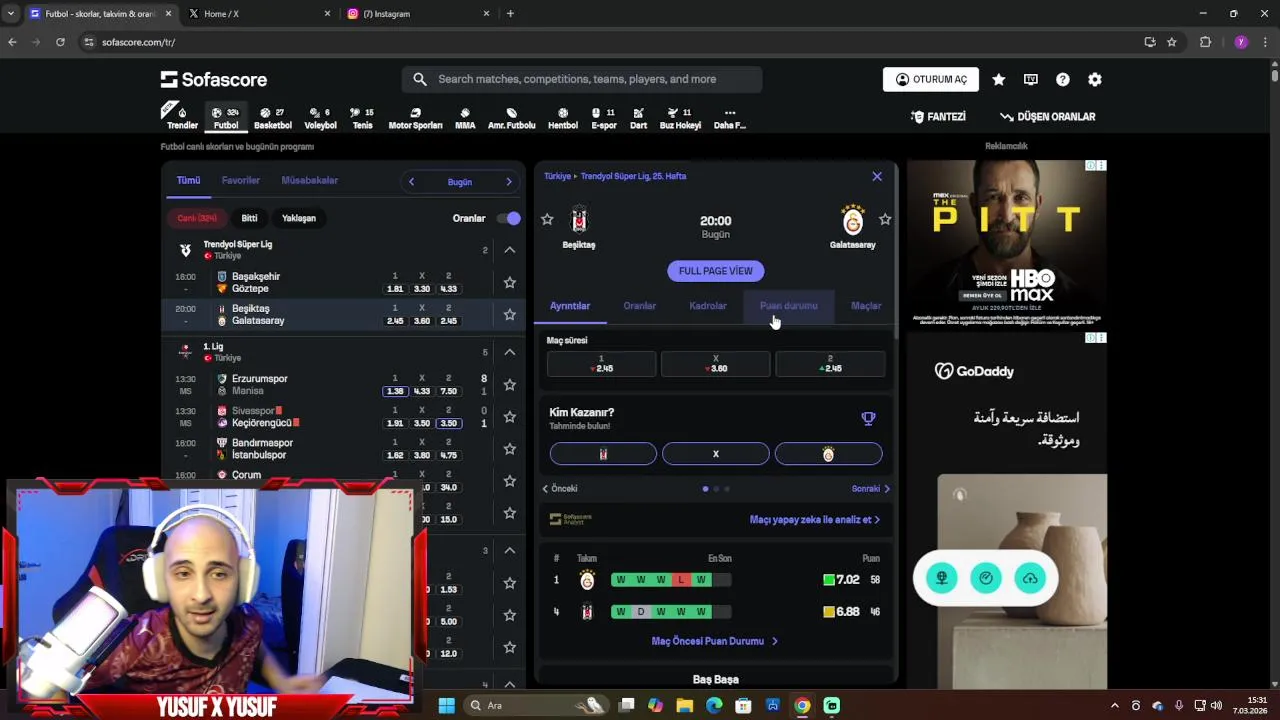1280x720 pixels.
Task: Star the Erzurumspor–Manisa match
Action: (x=509, y=385)
